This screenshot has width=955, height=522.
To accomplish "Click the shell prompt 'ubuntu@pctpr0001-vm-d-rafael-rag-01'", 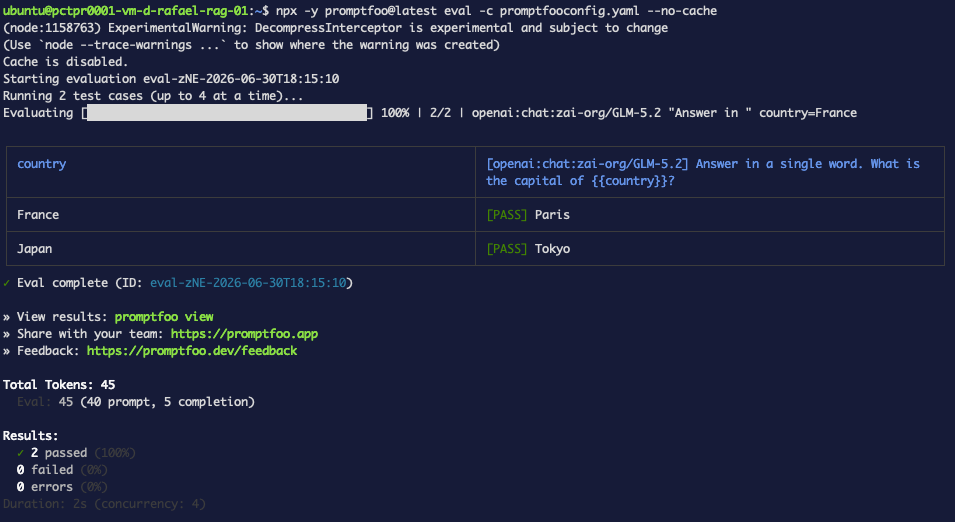I will tap(125, 11).
